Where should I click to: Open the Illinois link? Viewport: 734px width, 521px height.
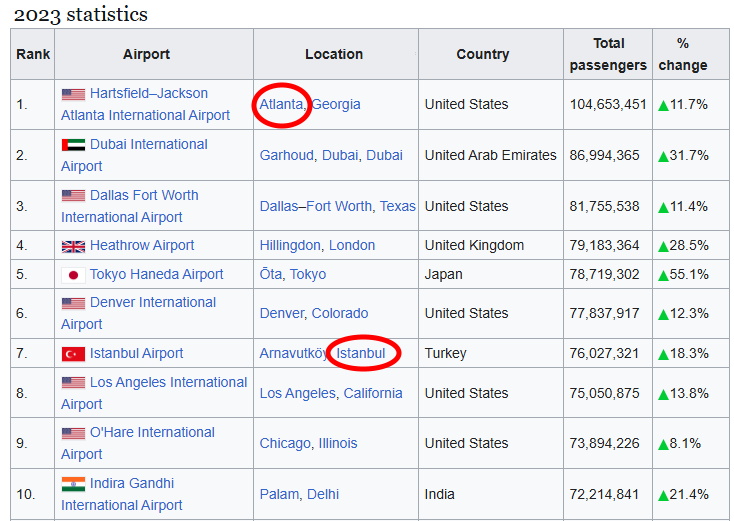click(338, 443)
